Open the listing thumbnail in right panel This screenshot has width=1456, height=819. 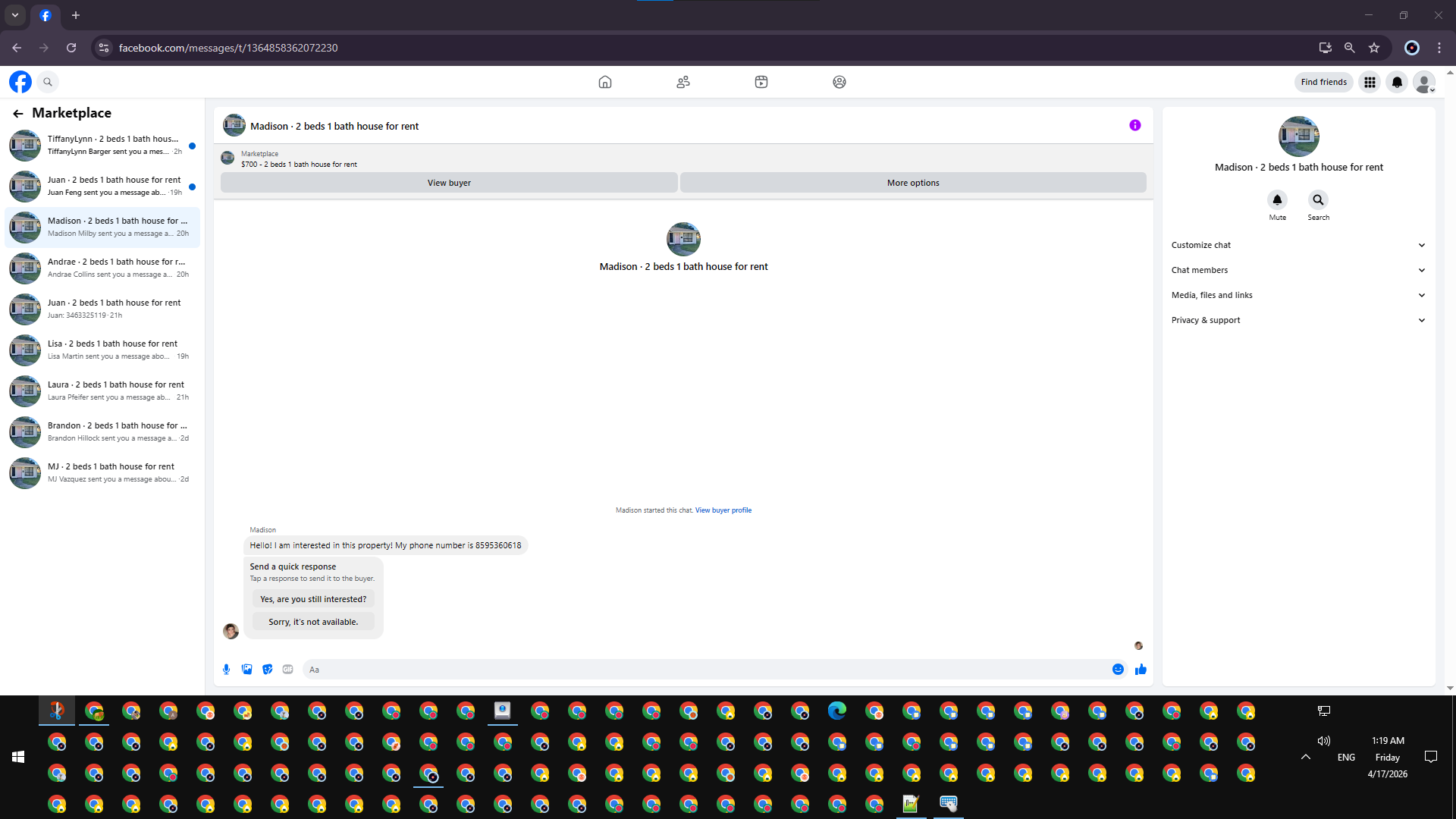tap(1298, 136)
